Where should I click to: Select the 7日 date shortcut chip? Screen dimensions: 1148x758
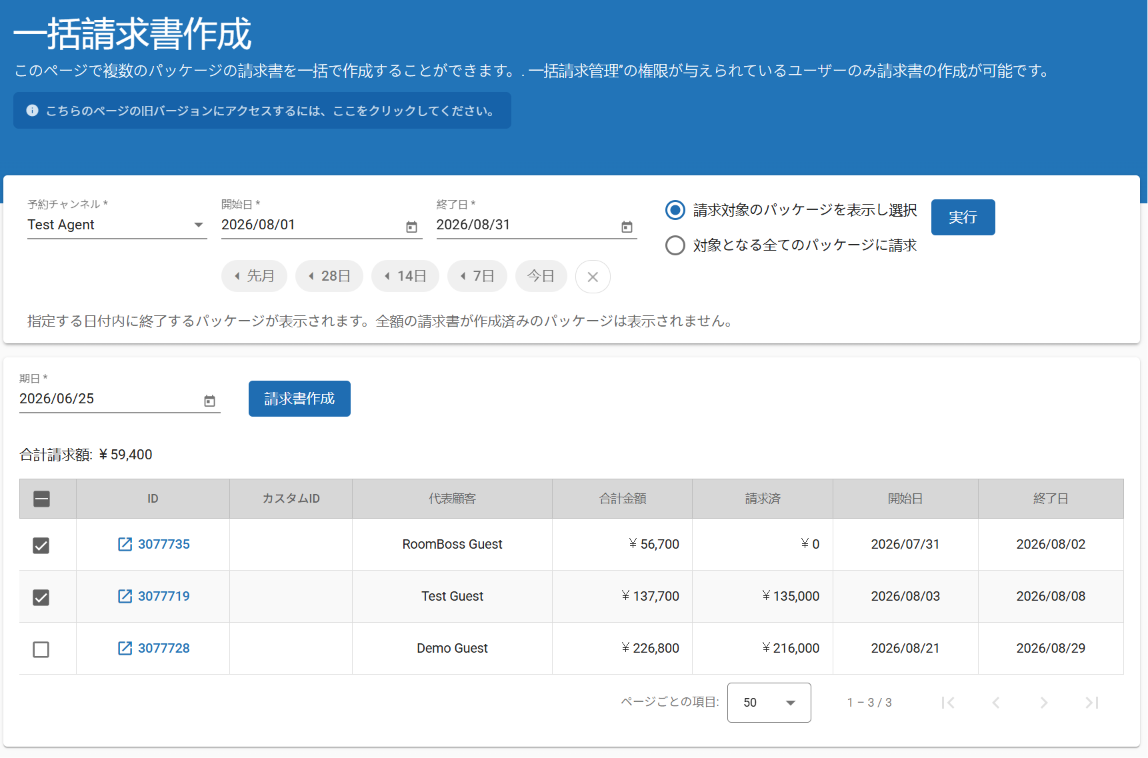pos(477,276)
